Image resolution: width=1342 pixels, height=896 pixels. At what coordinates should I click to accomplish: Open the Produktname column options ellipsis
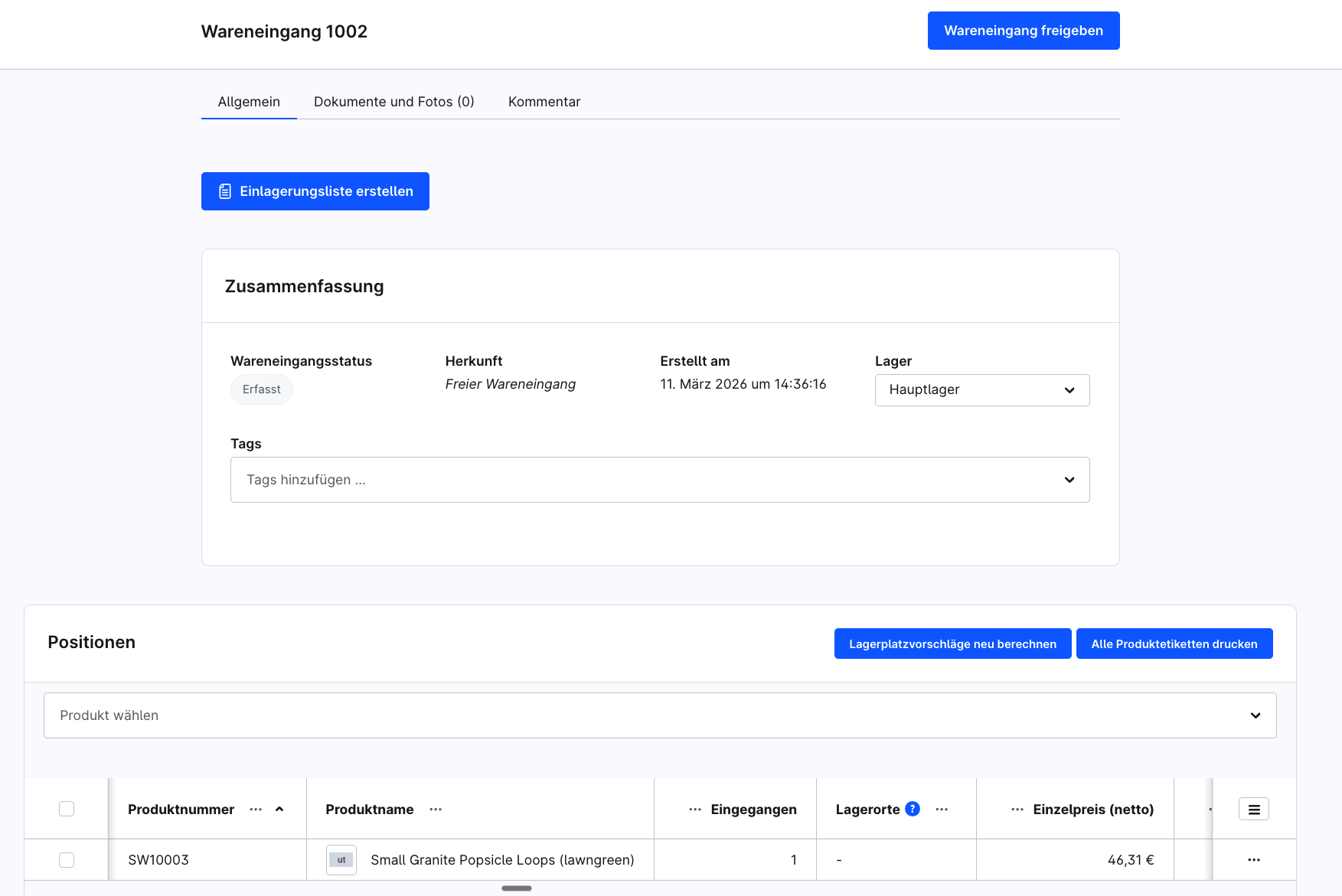click(x=436, y=810)
